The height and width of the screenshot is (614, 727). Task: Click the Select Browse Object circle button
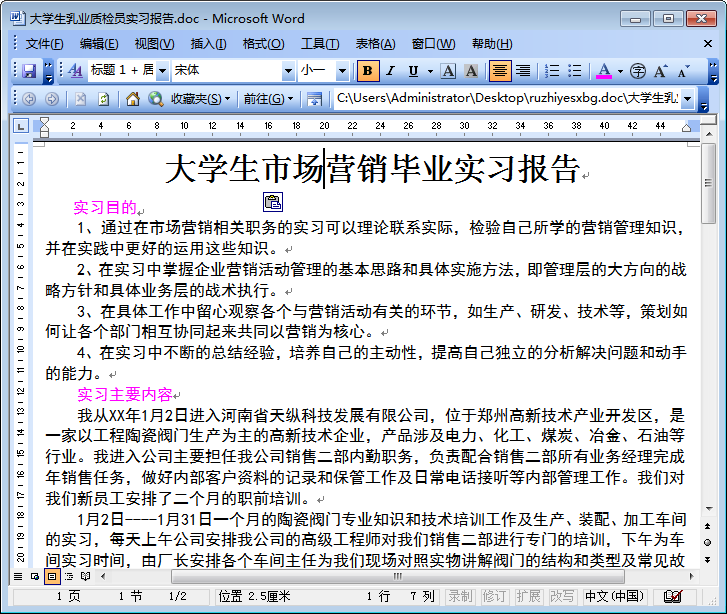pos(708,542)
